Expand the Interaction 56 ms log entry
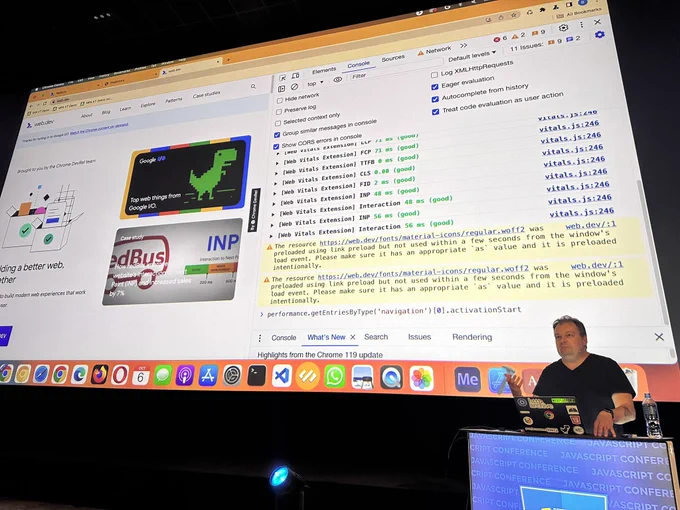680x510 pixels. click(x=271, y=236)
